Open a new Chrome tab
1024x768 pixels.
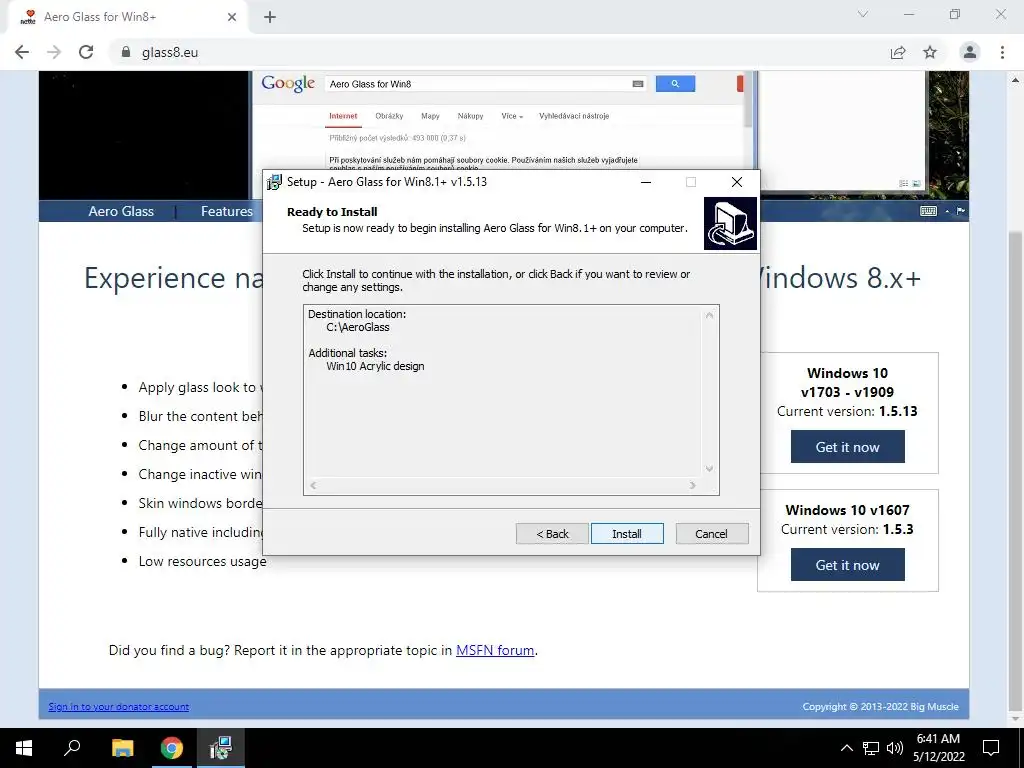270,17
